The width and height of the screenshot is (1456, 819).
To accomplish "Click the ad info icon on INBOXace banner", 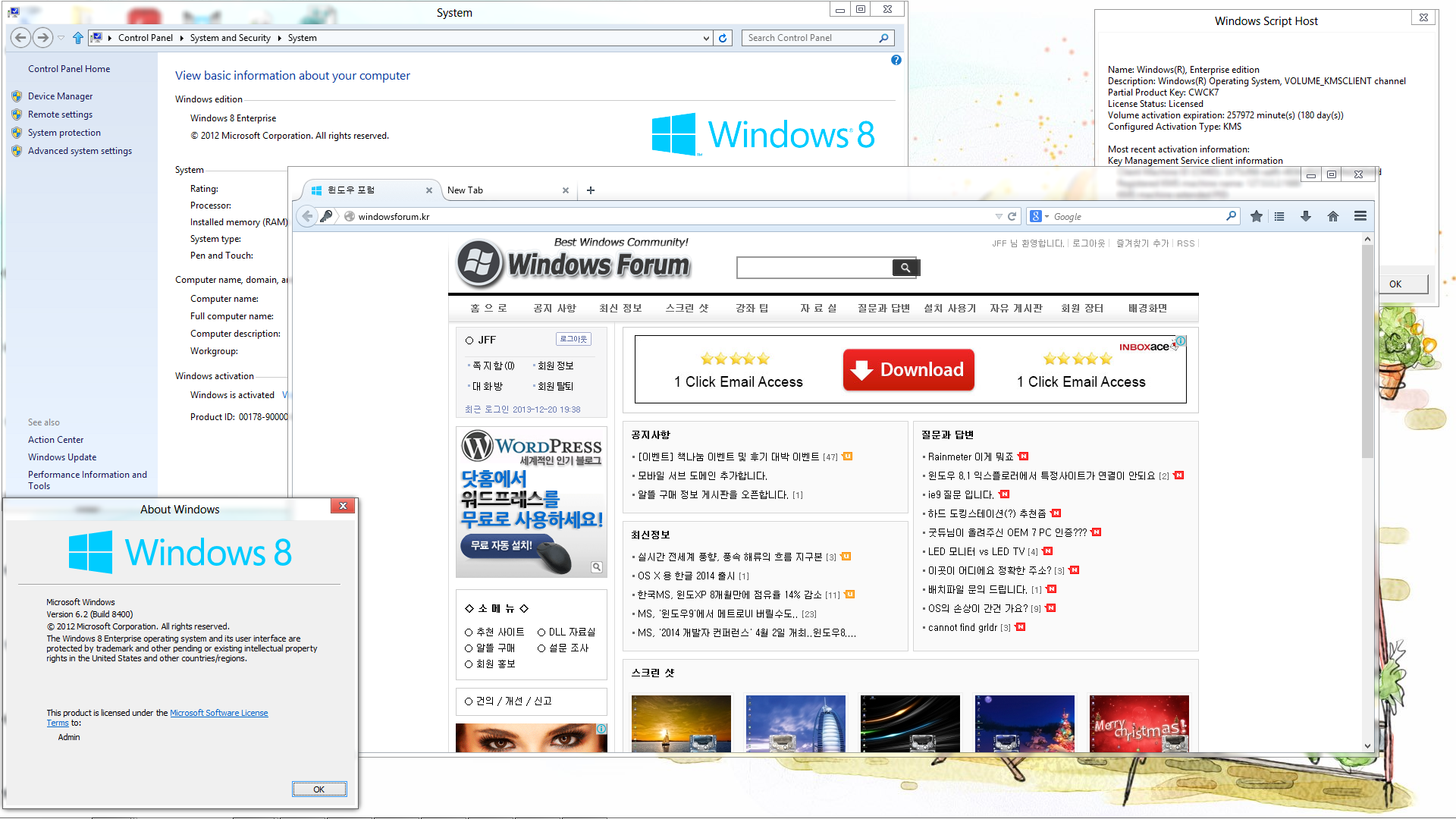I will coord(1181,341).
